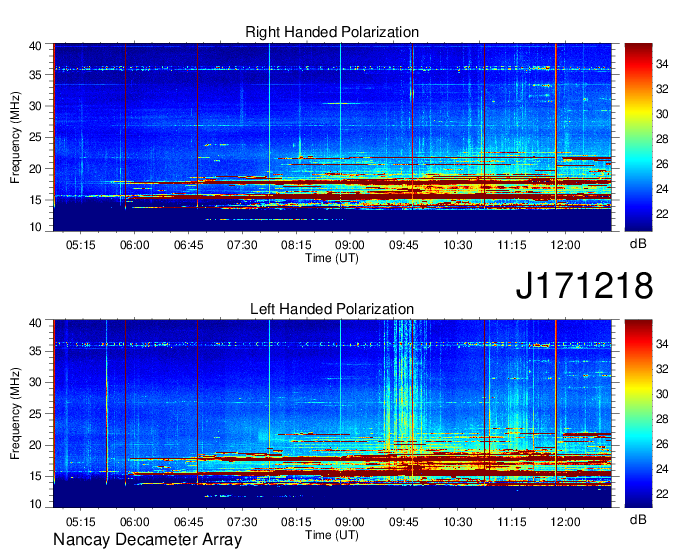Click the 26 dB value on Right Handed colorbar
This screenshot has width=680, height=552.
point(662,164)
